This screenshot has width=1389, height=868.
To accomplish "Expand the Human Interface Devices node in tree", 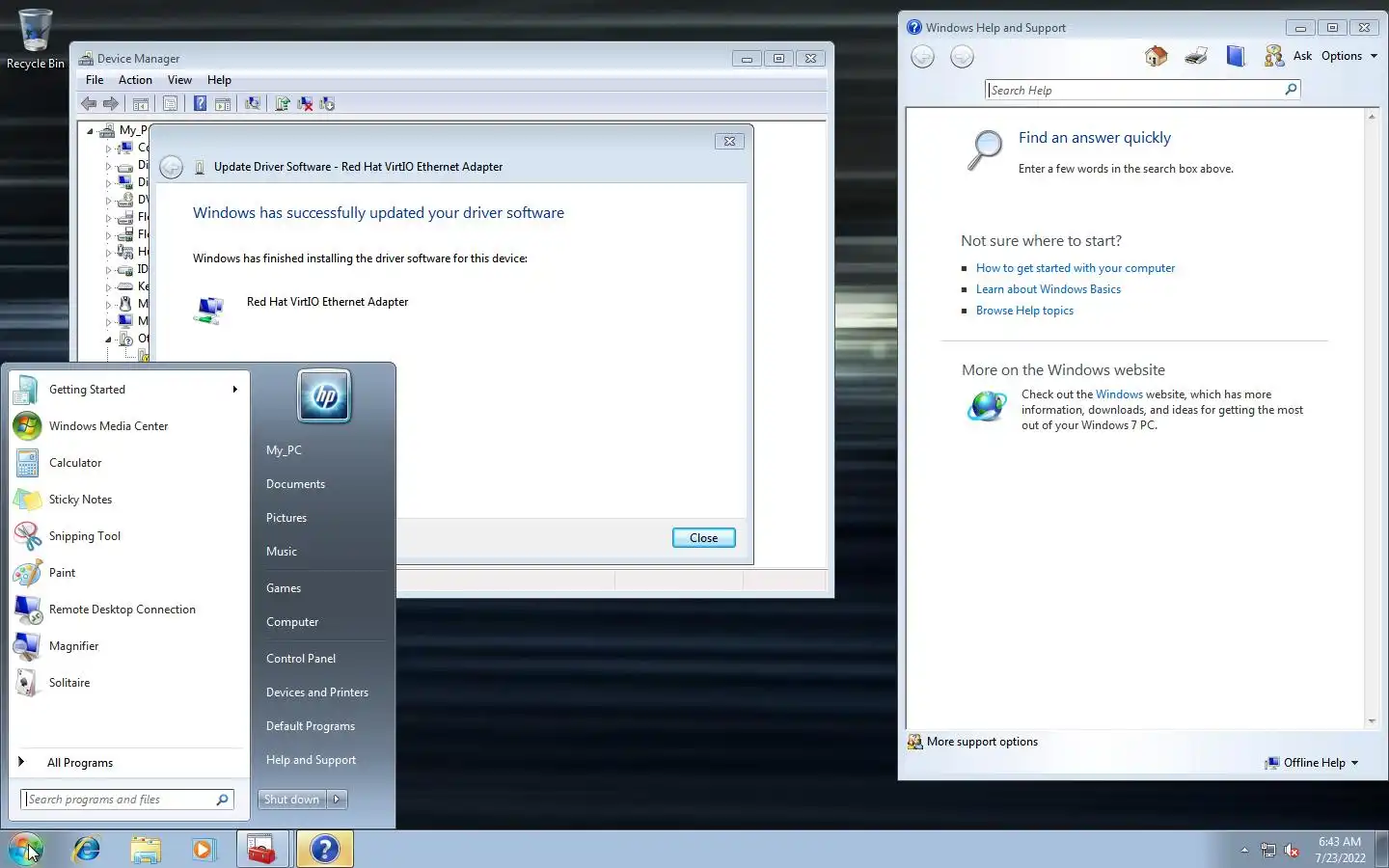I will click(108, 252).
